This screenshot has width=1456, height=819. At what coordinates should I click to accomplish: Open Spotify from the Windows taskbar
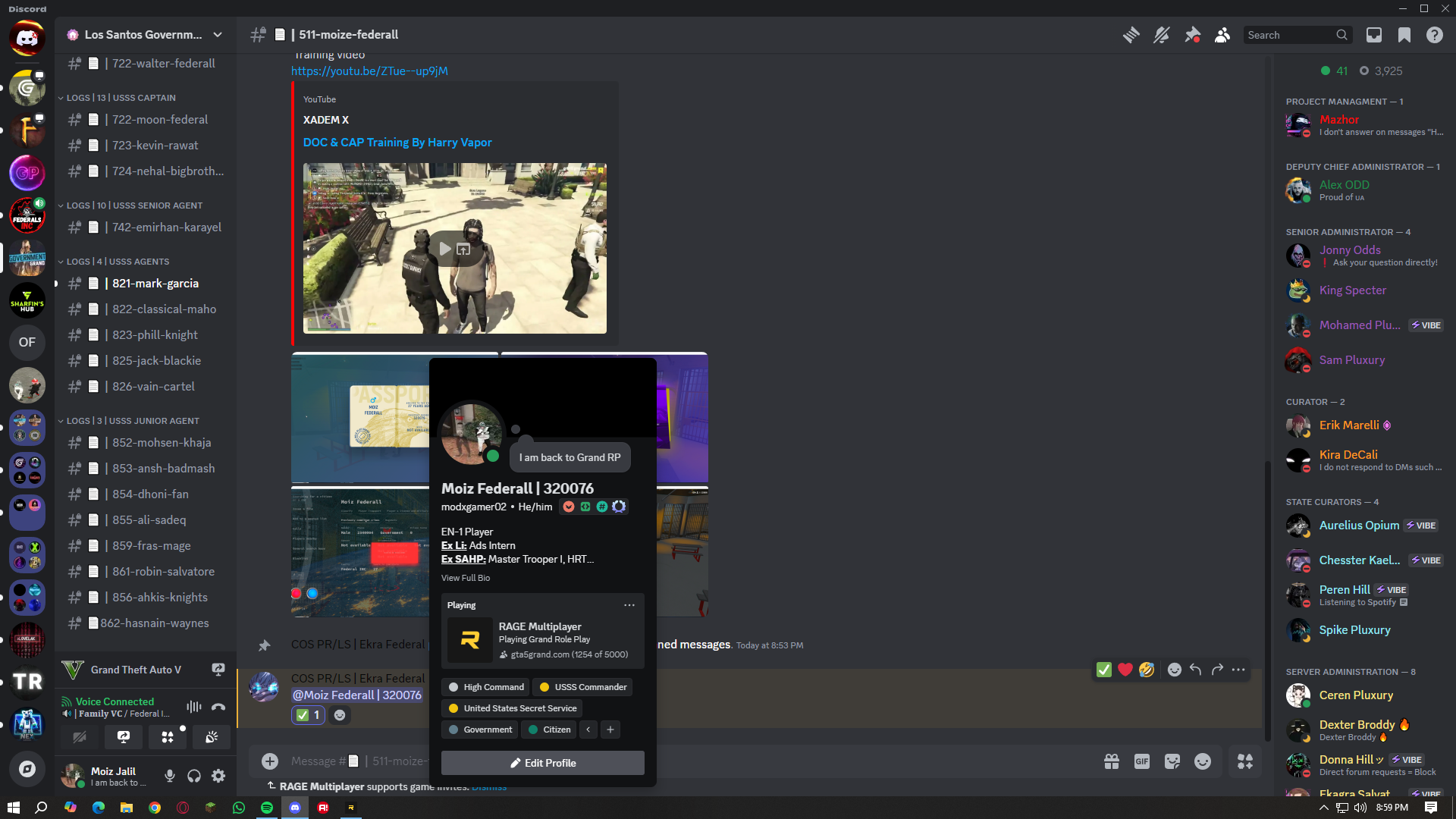point(267,808)
